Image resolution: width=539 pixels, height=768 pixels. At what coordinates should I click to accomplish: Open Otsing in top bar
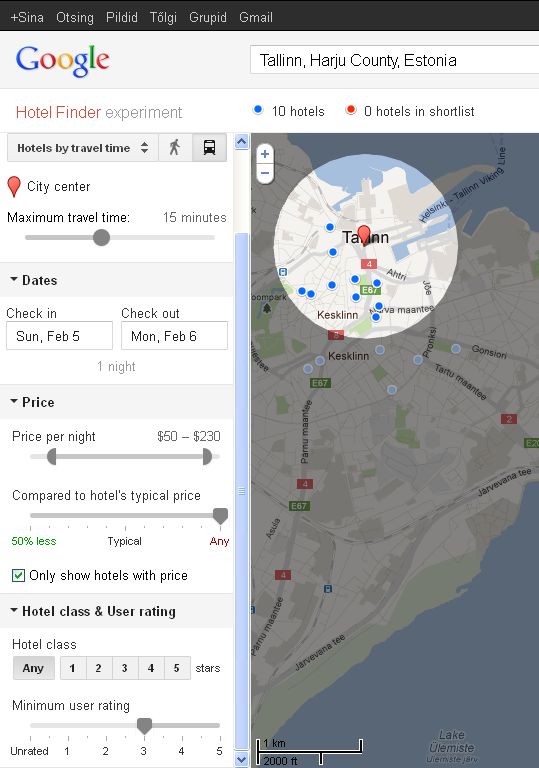pyautogui.click(x=74, y=18)
